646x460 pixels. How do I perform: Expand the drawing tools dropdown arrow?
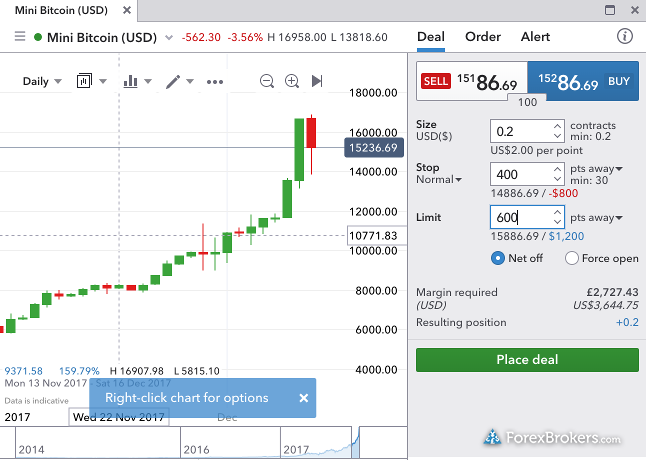tap(190, 81)
